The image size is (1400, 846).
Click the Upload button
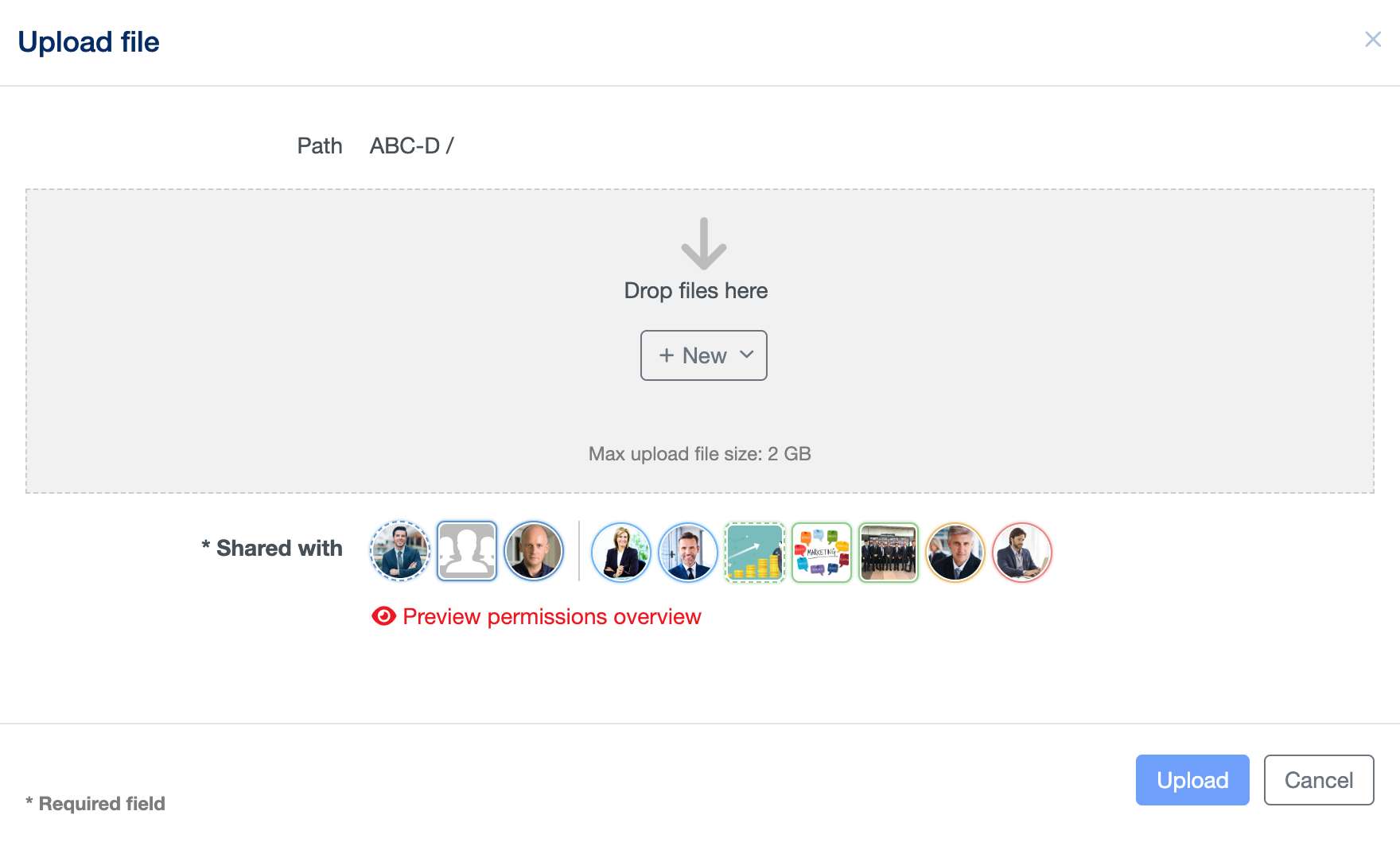tap(1192, 780)
